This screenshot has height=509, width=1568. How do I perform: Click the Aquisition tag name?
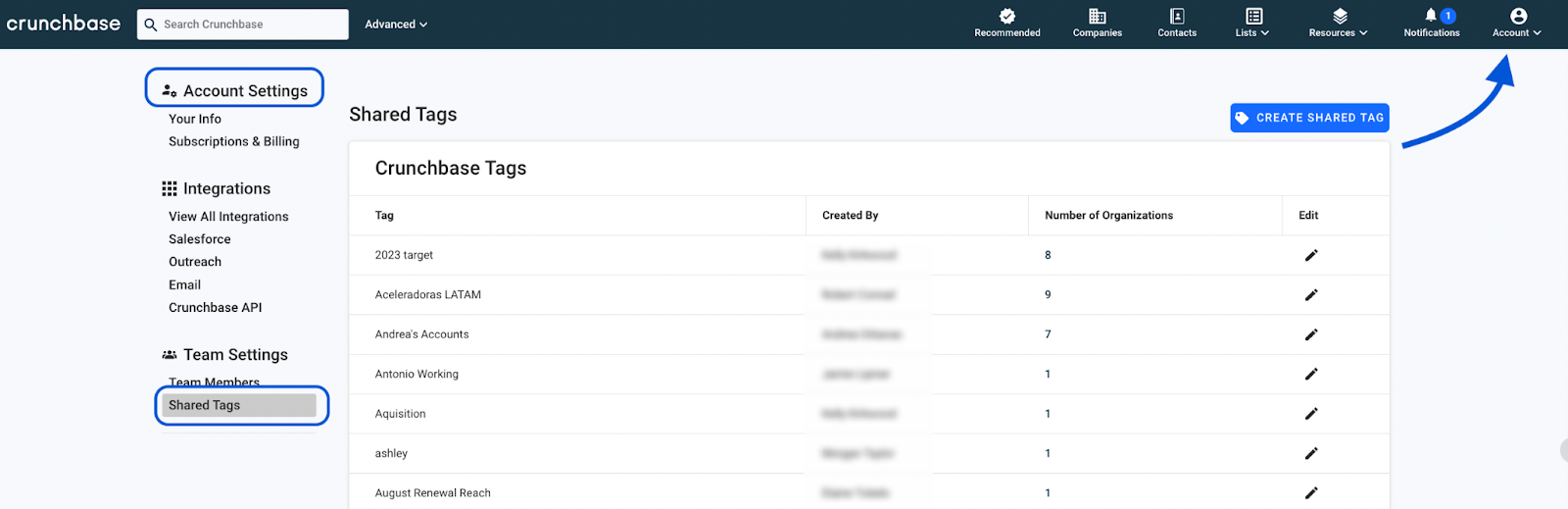[400, 414]
